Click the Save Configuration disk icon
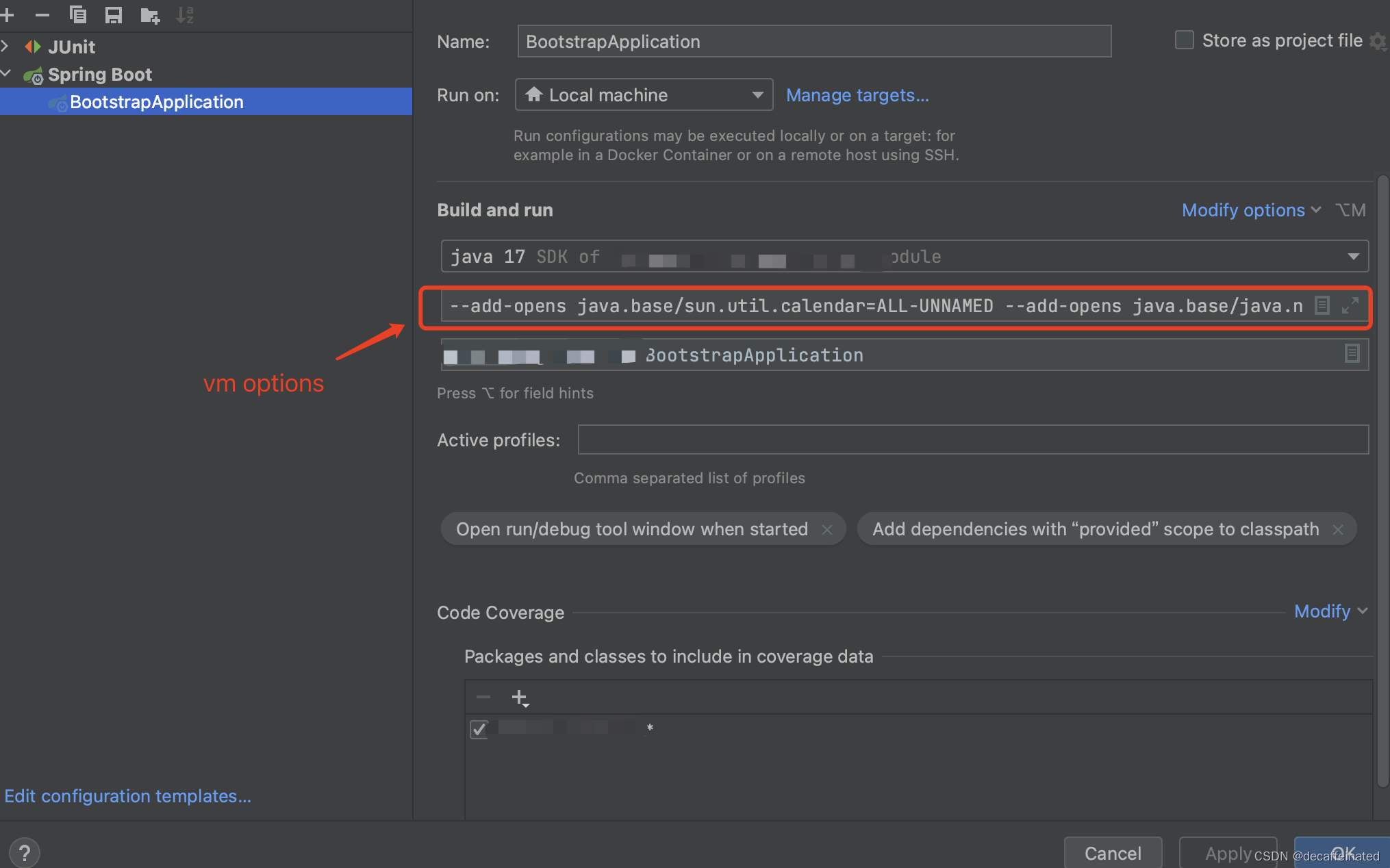Screen dimensions: 1390x868 pyautogui.click(x=114, y=14)
